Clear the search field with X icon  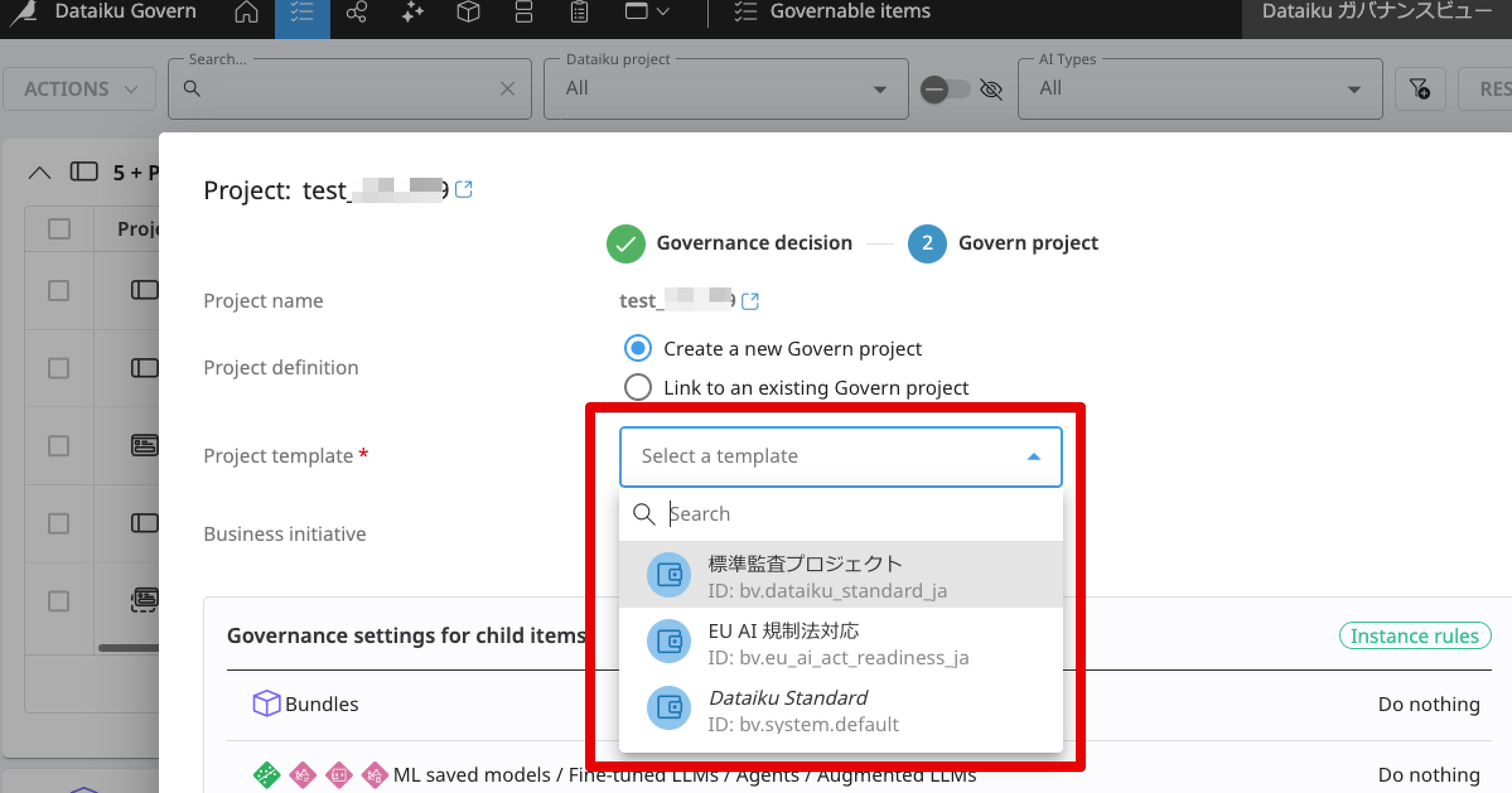pyautogui.click(x=508, y=89)
